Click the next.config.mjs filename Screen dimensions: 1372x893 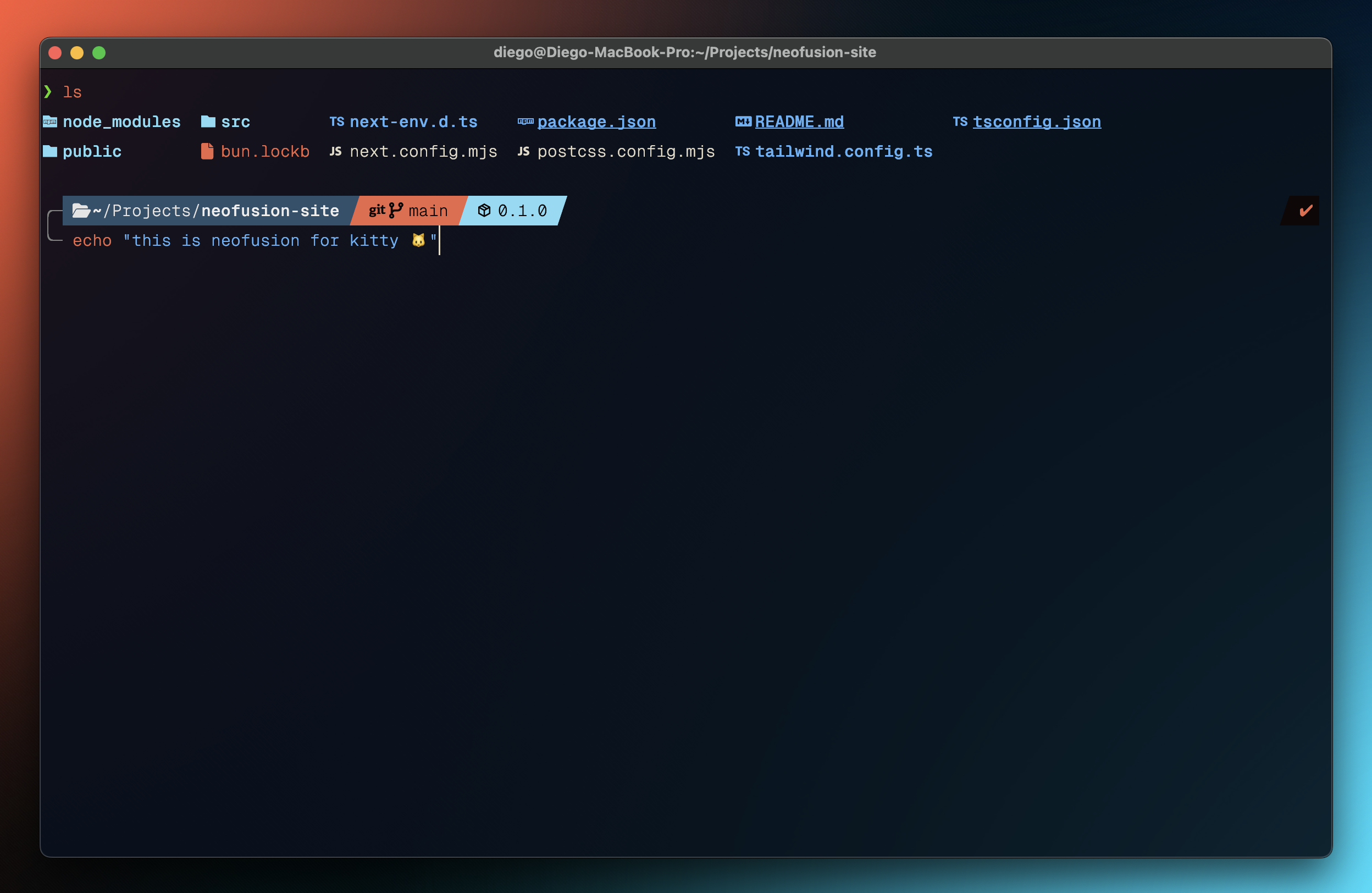point(423,151)
